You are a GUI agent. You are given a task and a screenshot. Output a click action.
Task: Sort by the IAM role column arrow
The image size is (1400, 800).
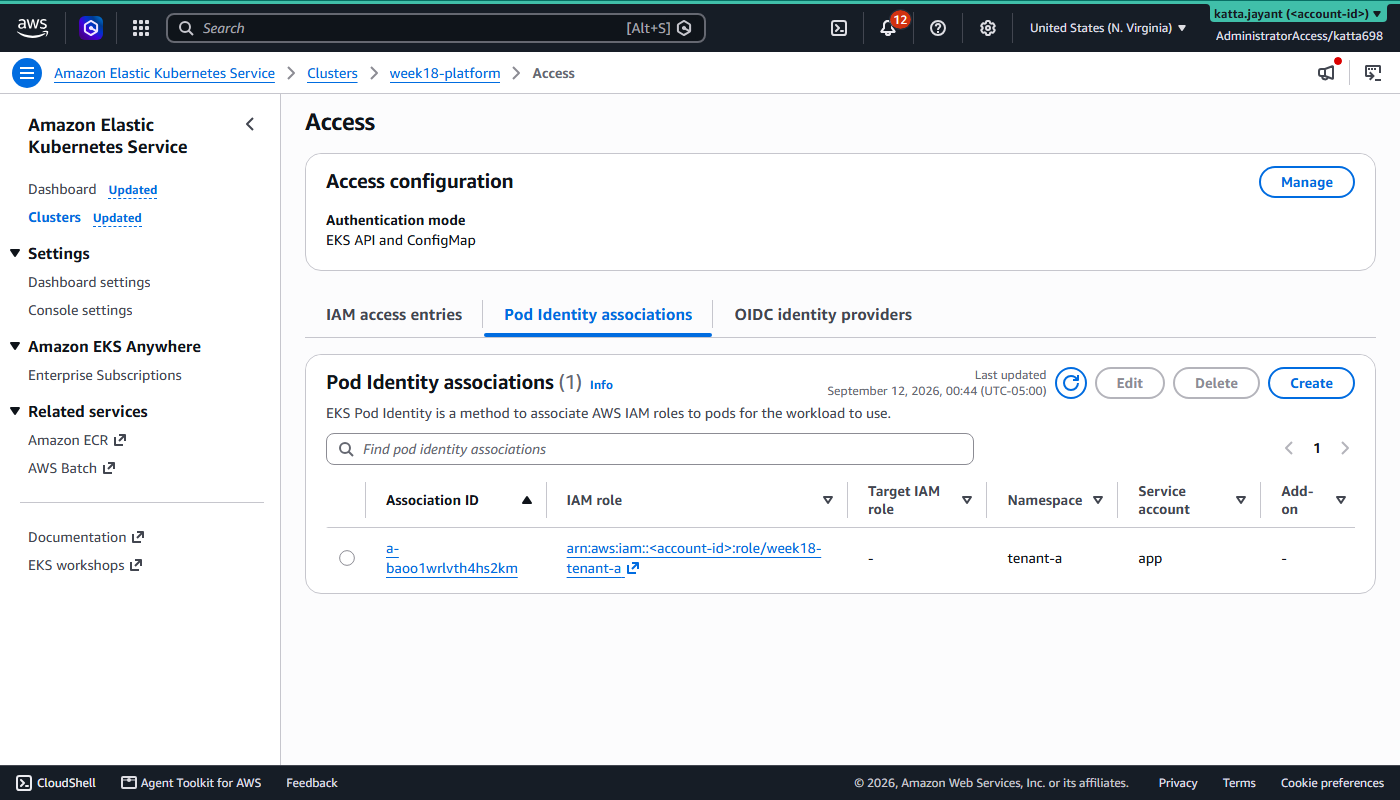[828, 500]
